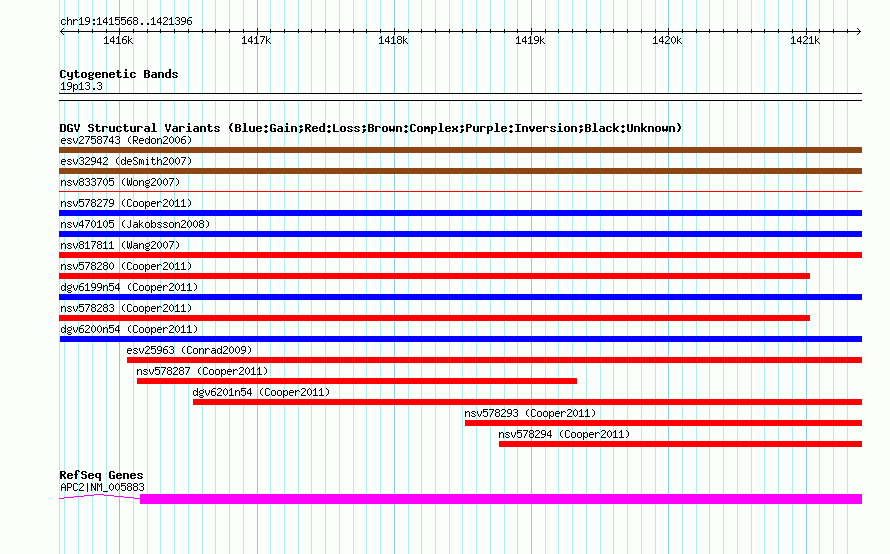Image resolution: width=890 pixels, height=554 pixels.
Task: Click the red loss bar for dgv6201n54
Action: pyautogui.click(x=527, y=402)
